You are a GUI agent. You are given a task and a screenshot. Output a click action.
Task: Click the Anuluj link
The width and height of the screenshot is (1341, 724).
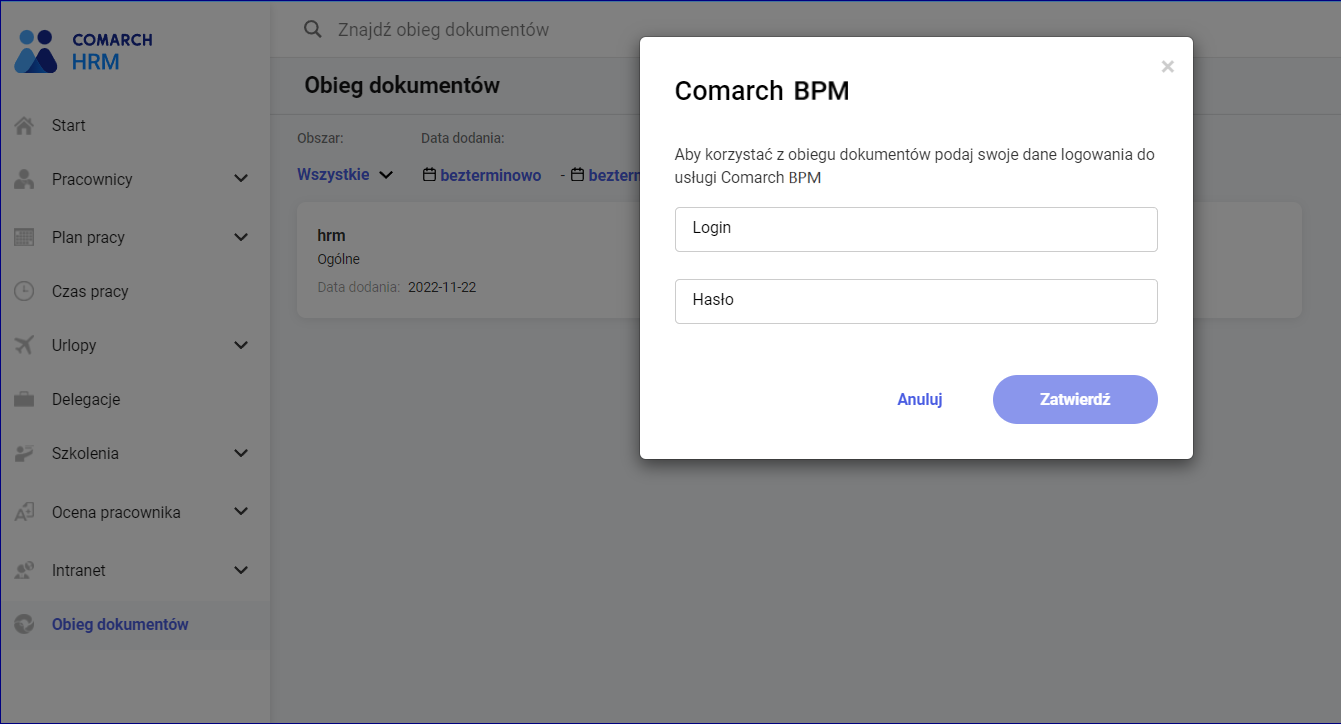coord(919,400)
